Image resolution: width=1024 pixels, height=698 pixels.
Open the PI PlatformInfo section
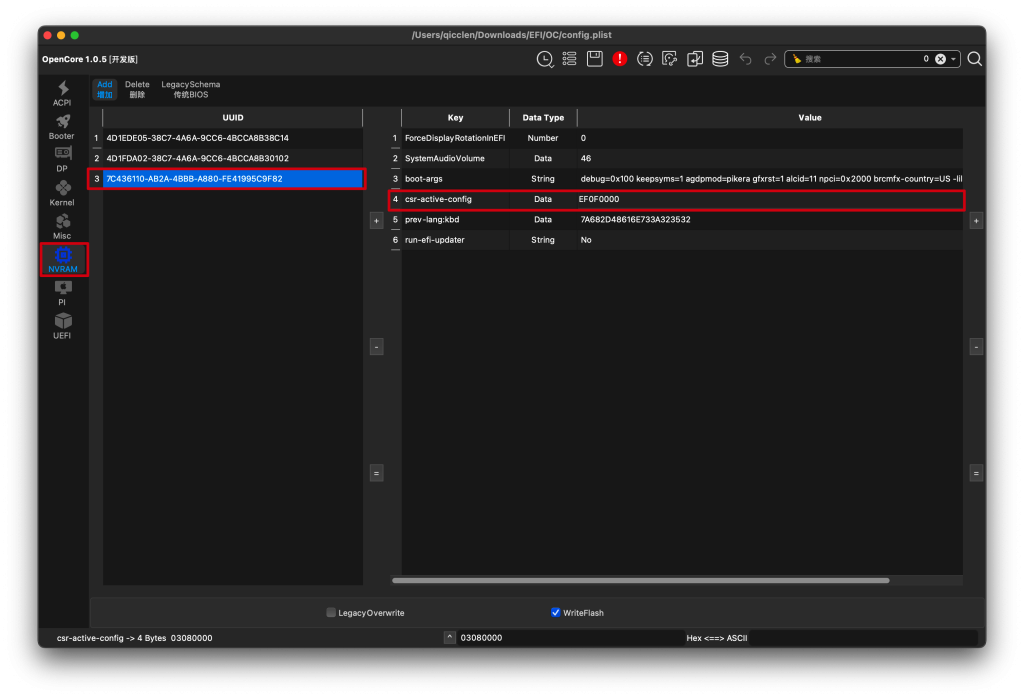62,293
